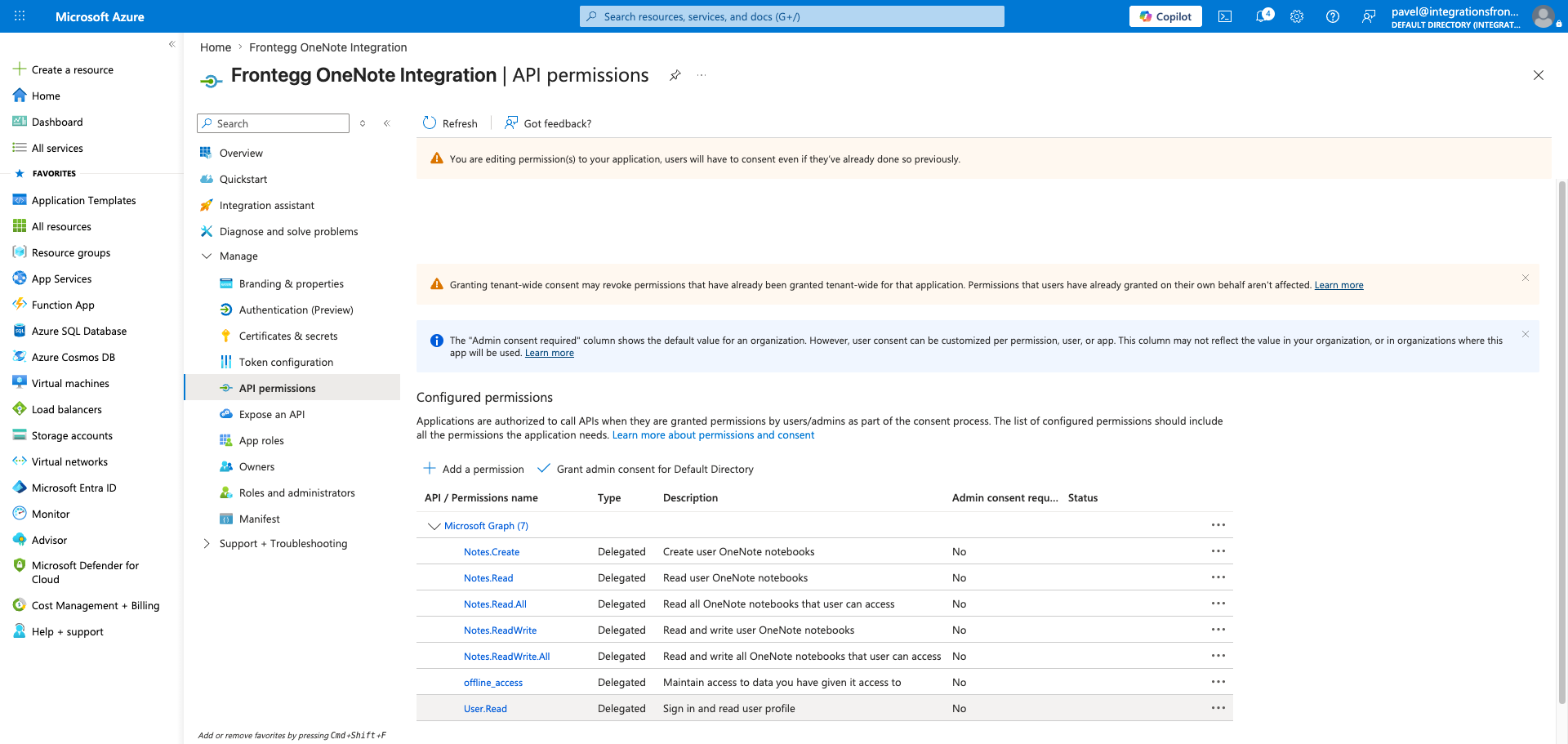Open options menu for Notes.Read row
The height and width of the screenshot is (744, 1568).
(1218, 577)
